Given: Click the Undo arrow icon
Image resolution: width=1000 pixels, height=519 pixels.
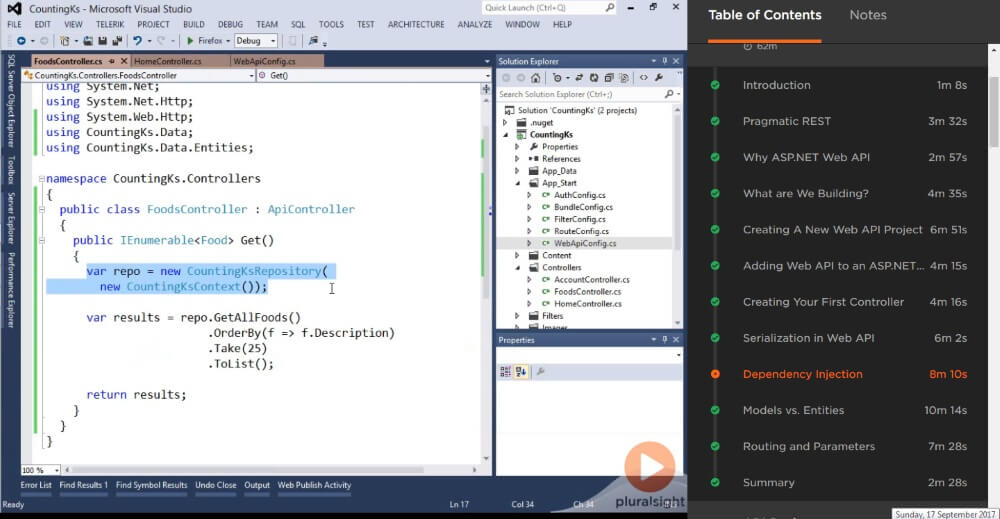Looking at the screenshot, I should click(x=138, y=41).
